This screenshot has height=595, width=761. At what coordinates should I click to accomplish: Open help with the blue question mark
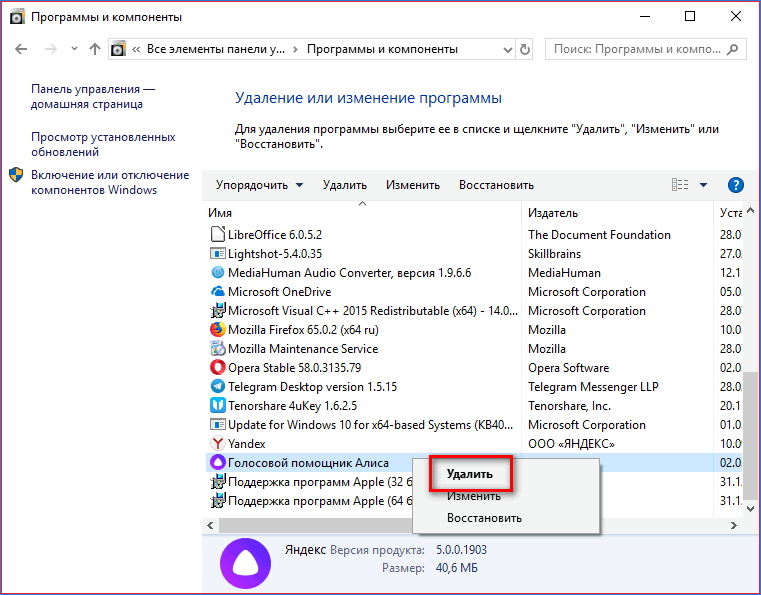[x=736, y=185]
